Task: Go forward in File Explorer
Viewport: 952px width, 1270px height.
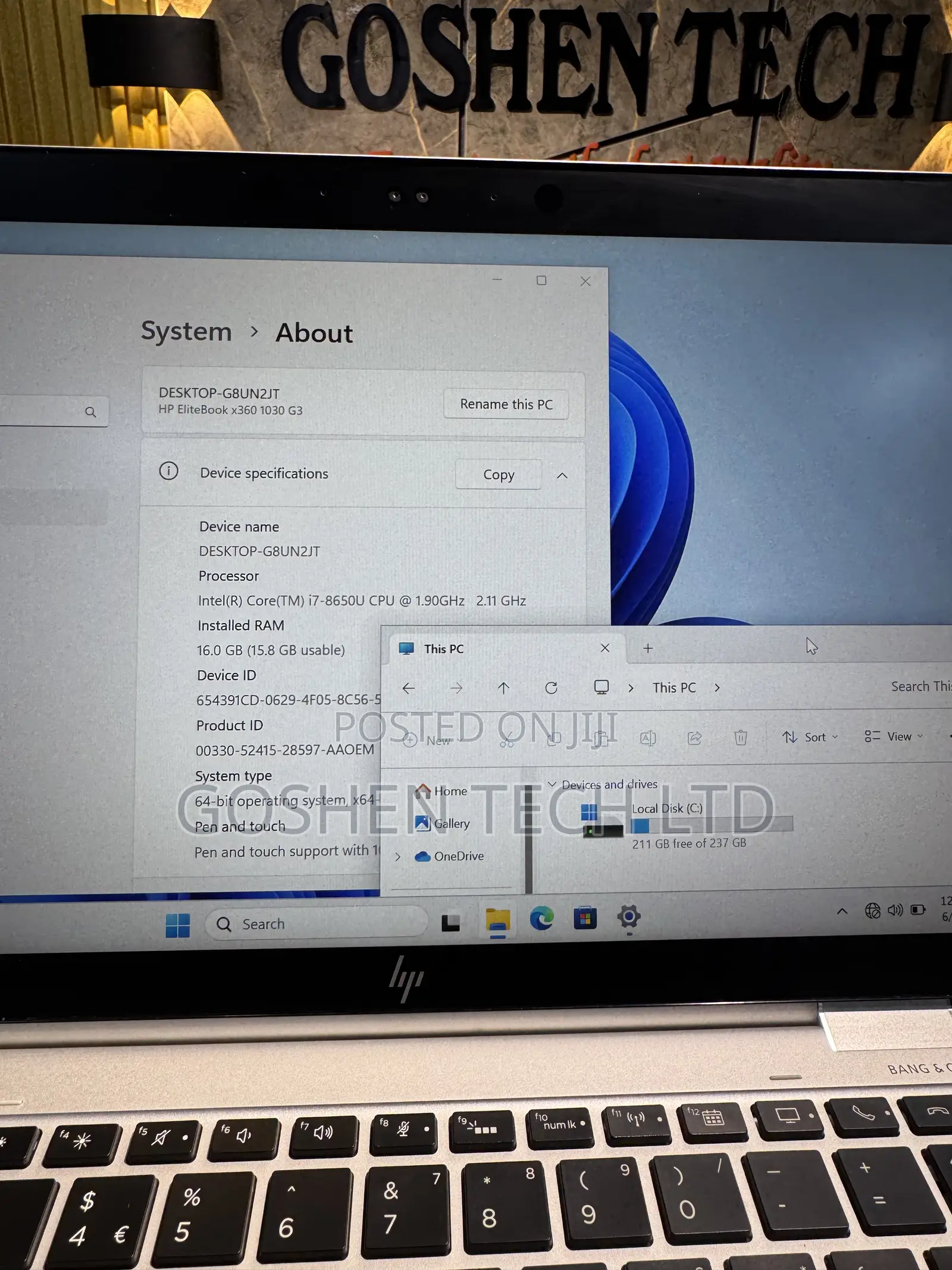Action: (x=456, y=688)
